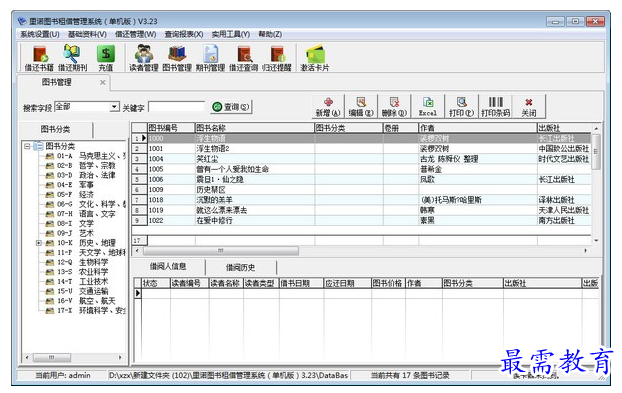
Task: Click the book table scroll down arrow
Action: point(596,240)
